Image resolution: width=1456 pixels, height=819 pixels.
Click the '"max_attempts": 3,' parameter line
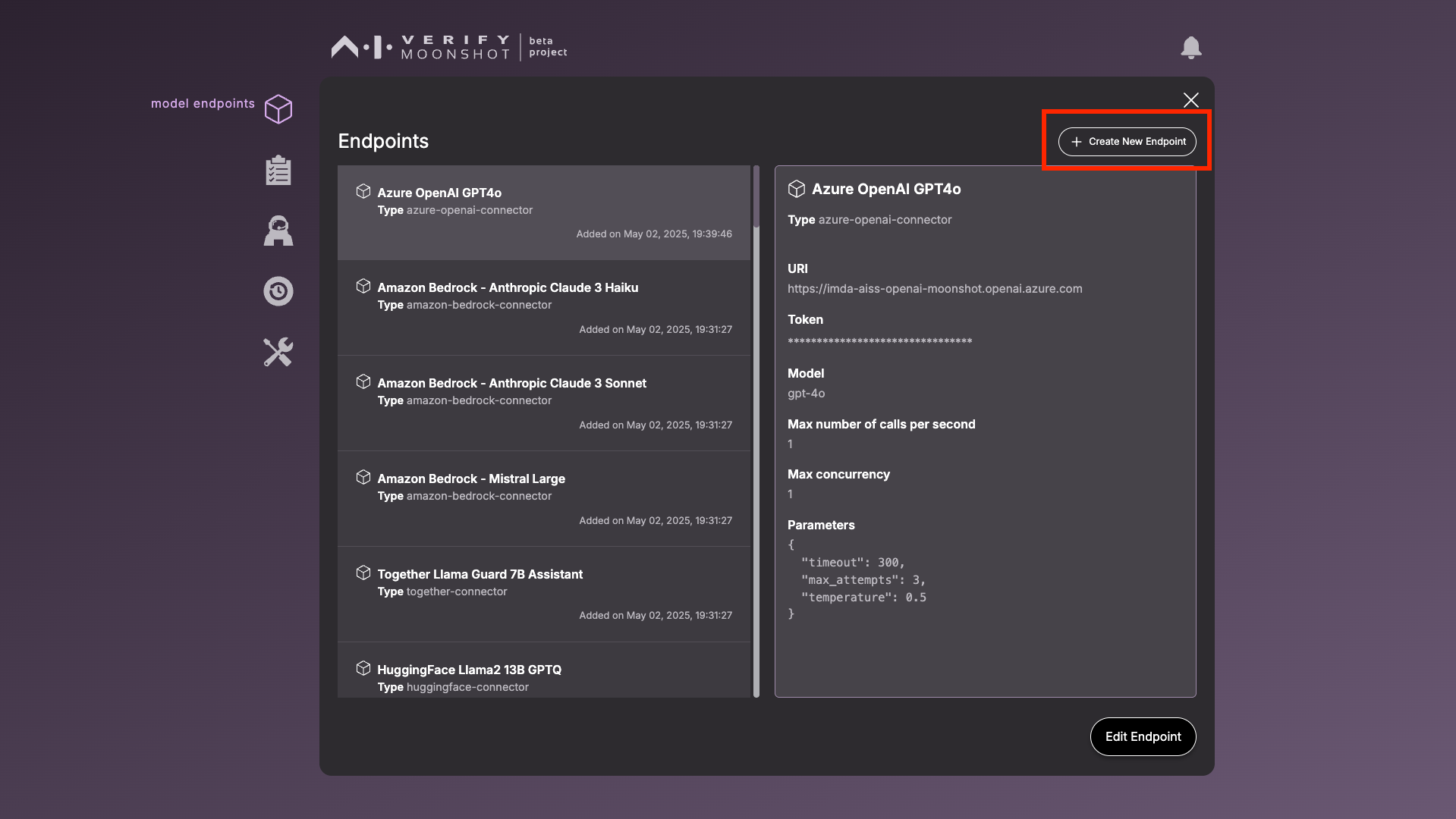pos(863,580)
